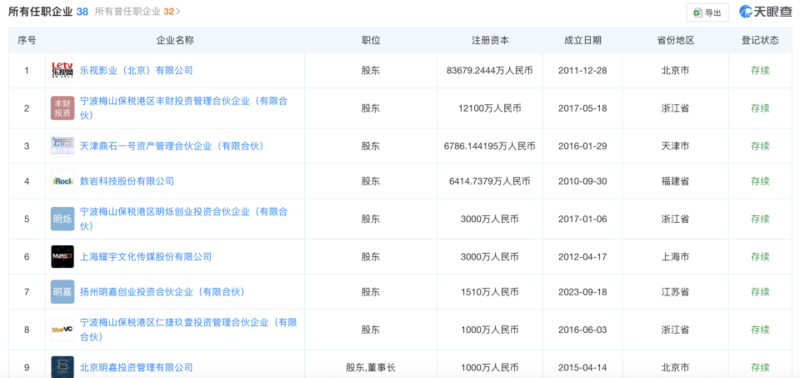Screen dimensions: 800x378
Task: Click the Excel icon on 导出 button
Action: [697, 13]
